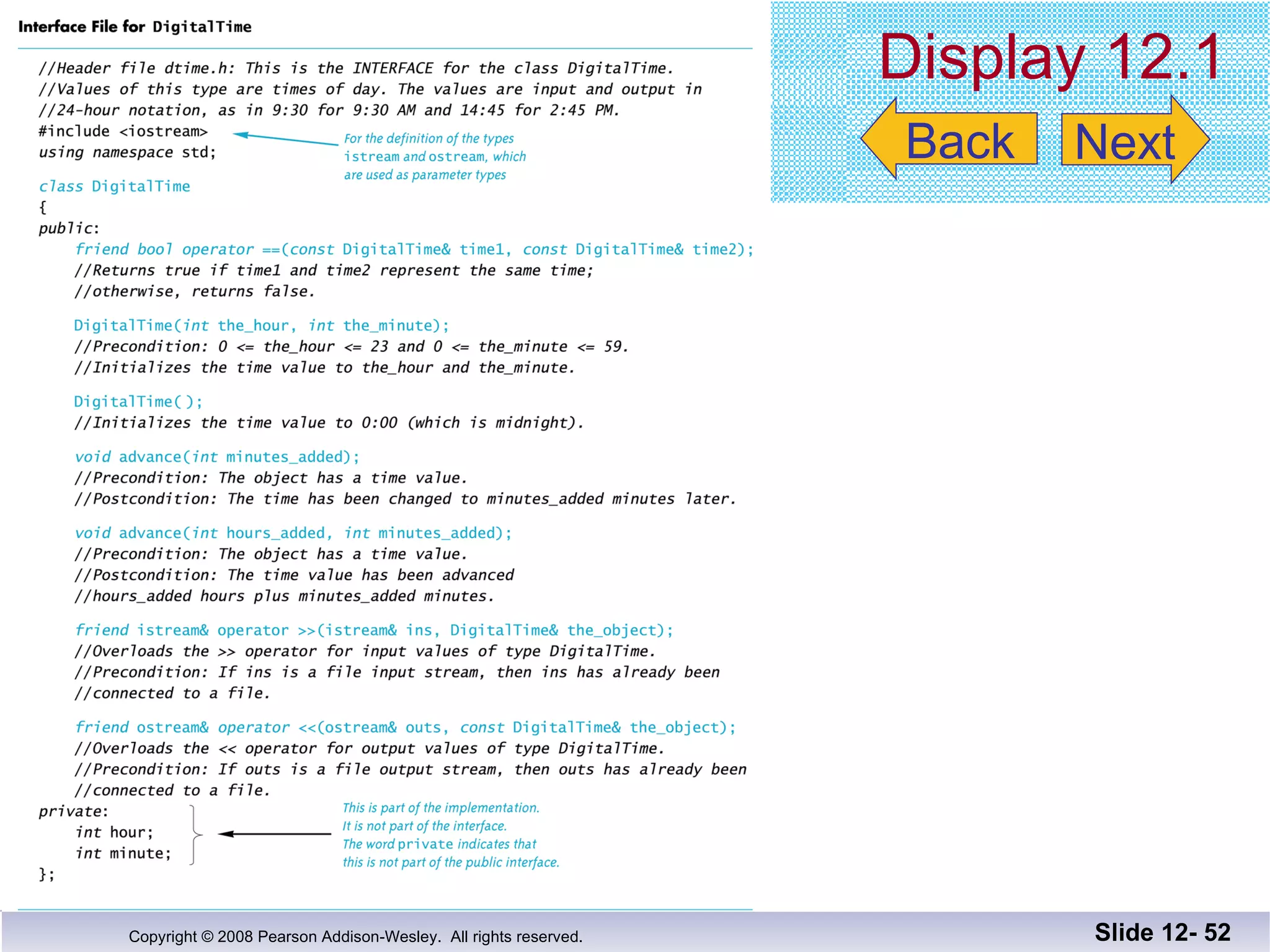Select 'void advance(int minutes_added);' declaration
The height and width of the screenshot is (952, 1270).
217,457
